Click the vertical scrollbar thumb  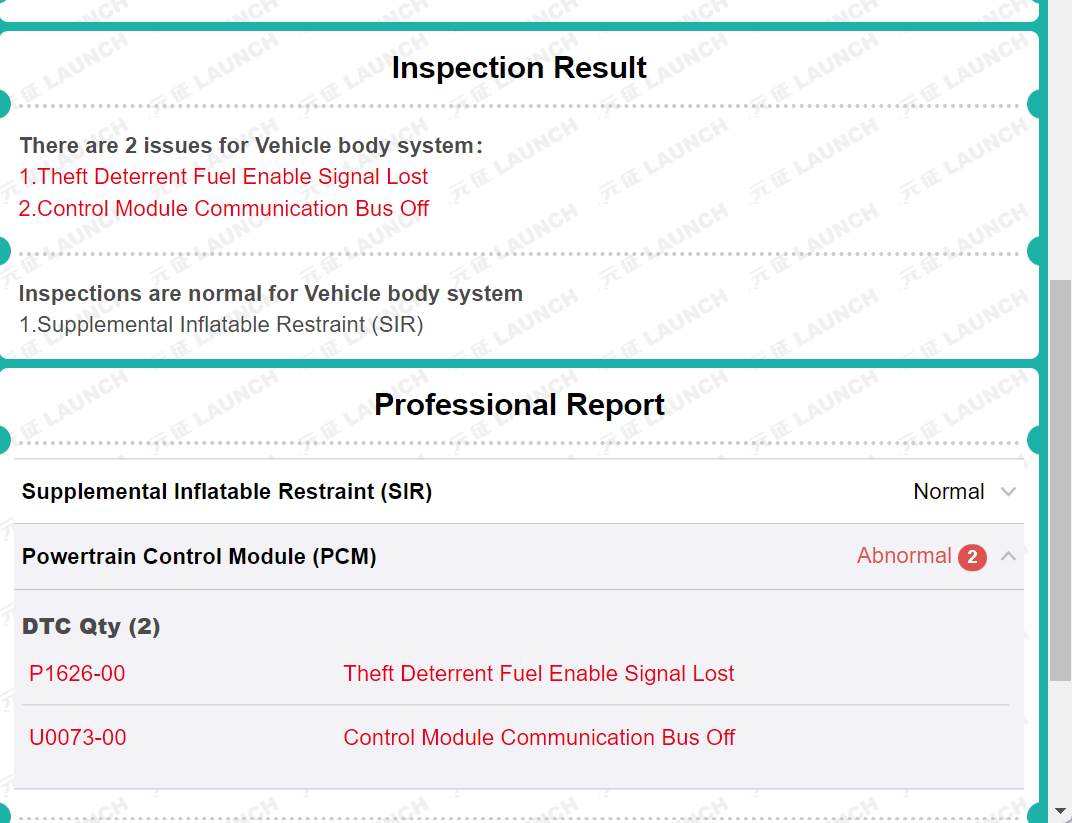1060,480
